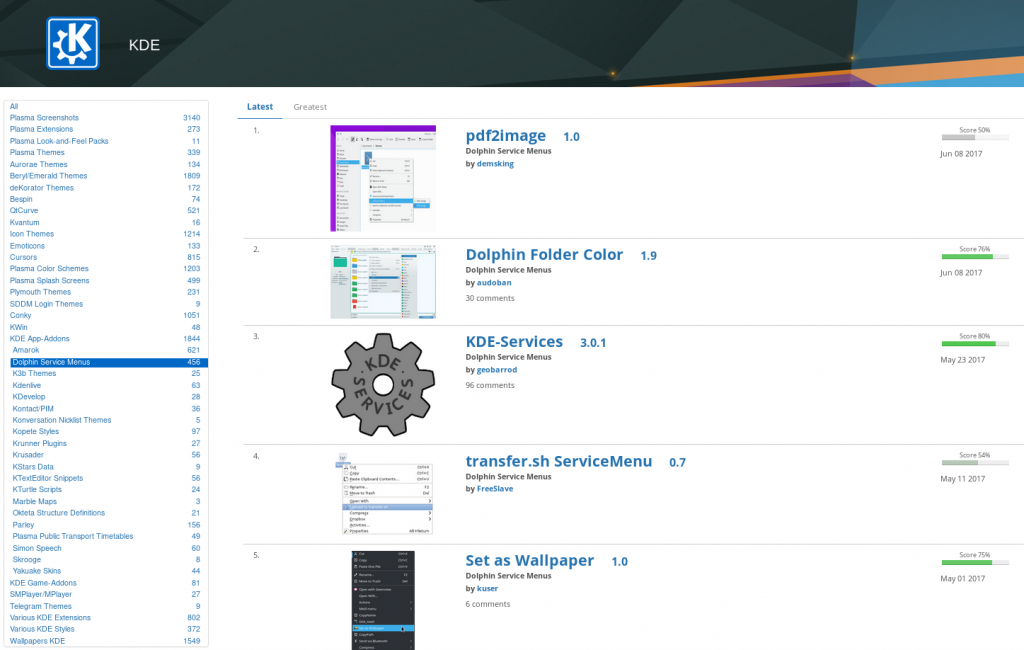Switch to the Latest tab
The image size is (1024, 650).
coord(260,106)
